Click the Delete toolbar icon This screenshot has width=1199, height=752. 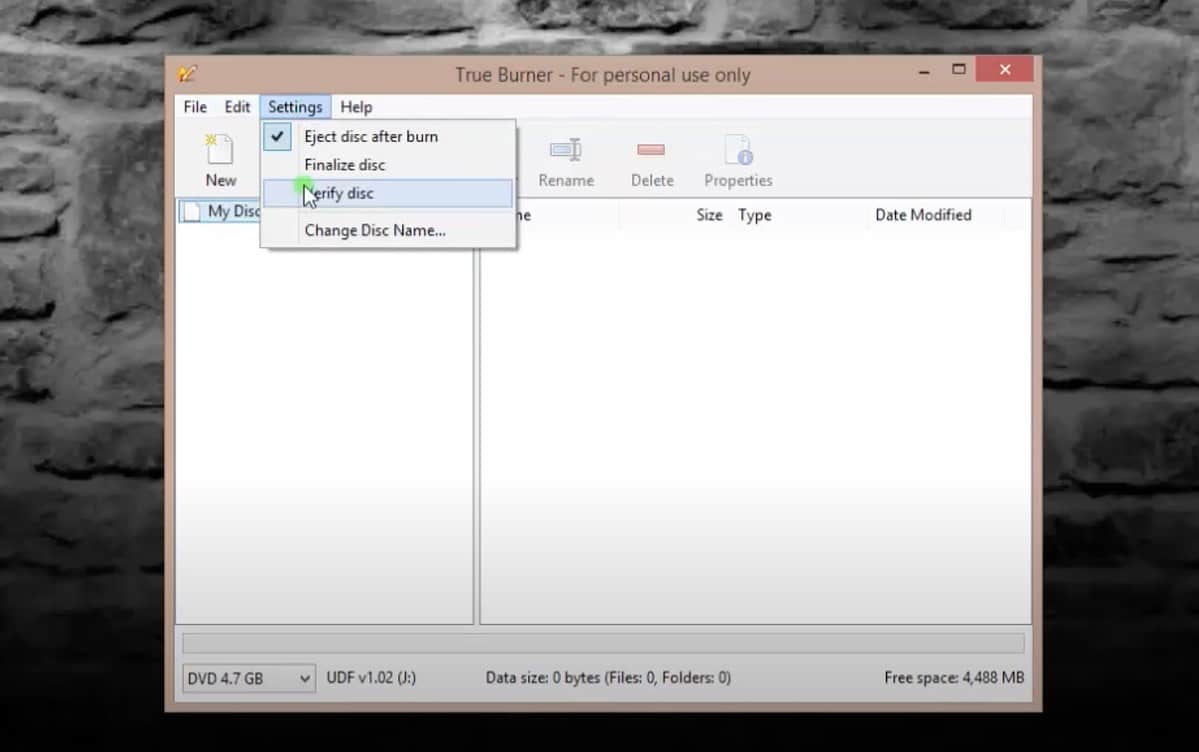[651, 160]
